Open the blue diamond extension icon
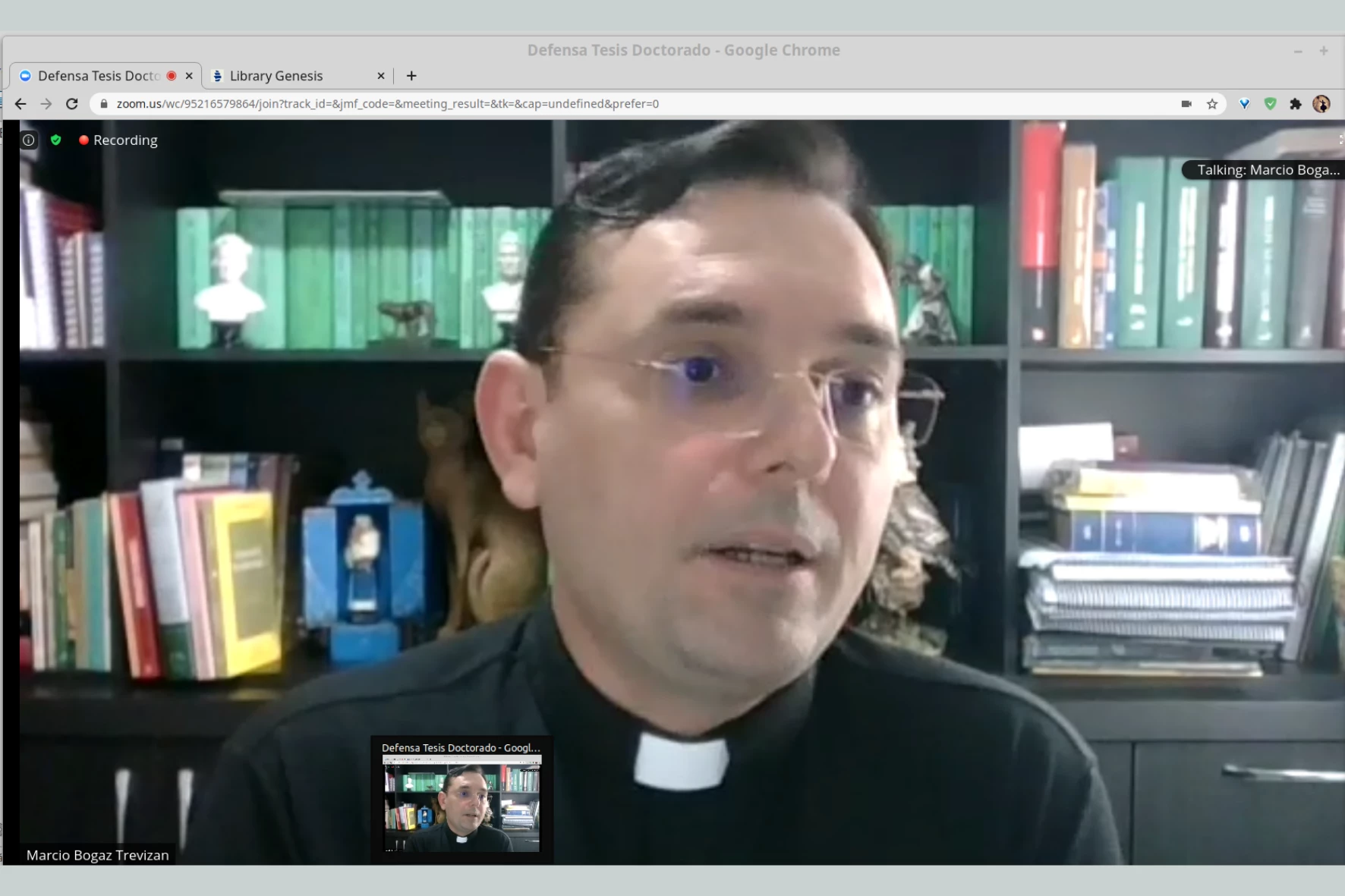 tap(1244, 104)
